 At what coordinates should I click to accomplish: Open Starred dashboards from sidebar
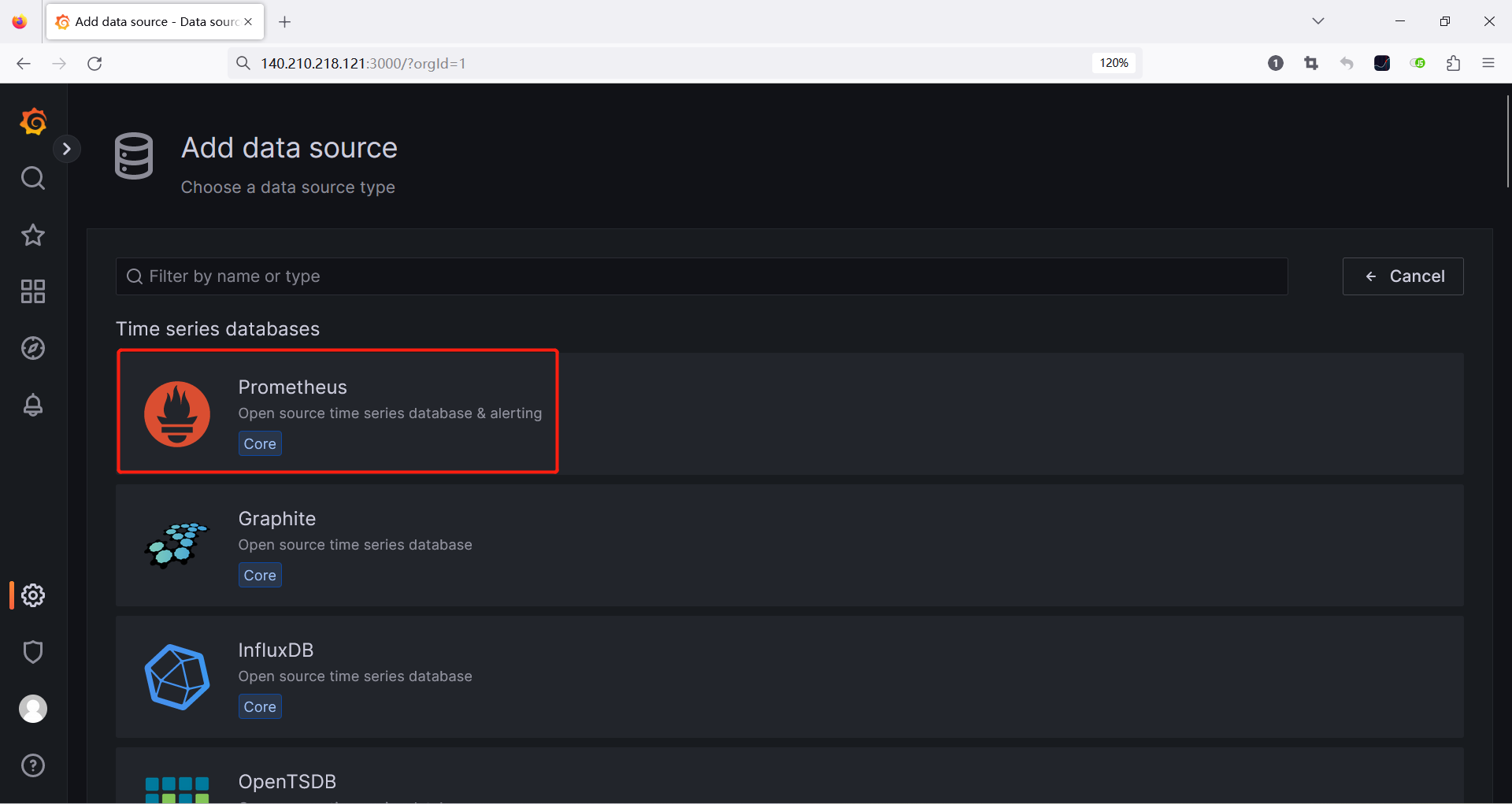point(33,235)
